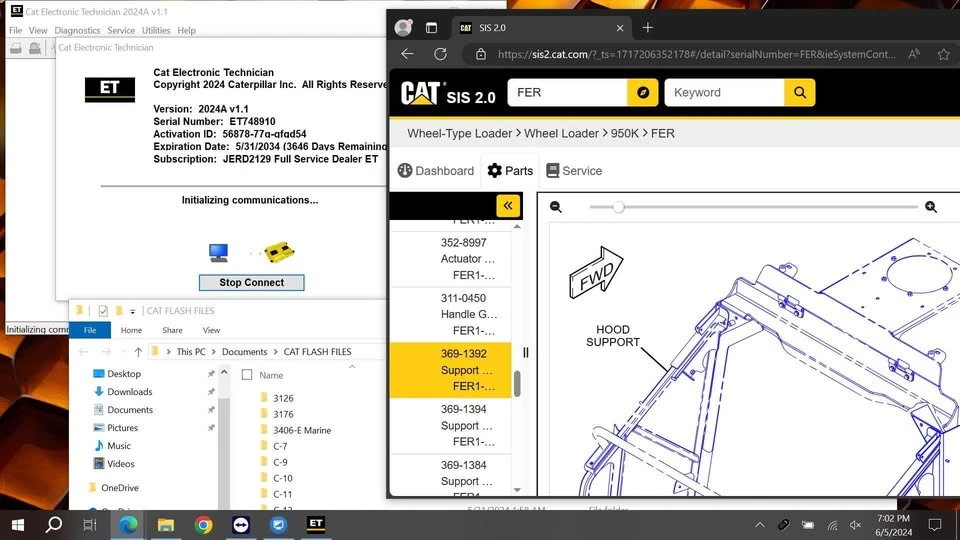The height and width of the screenshot is (540, 960).
Task: Refresh the SIS 2.0 page
Action: pos(440,54)
